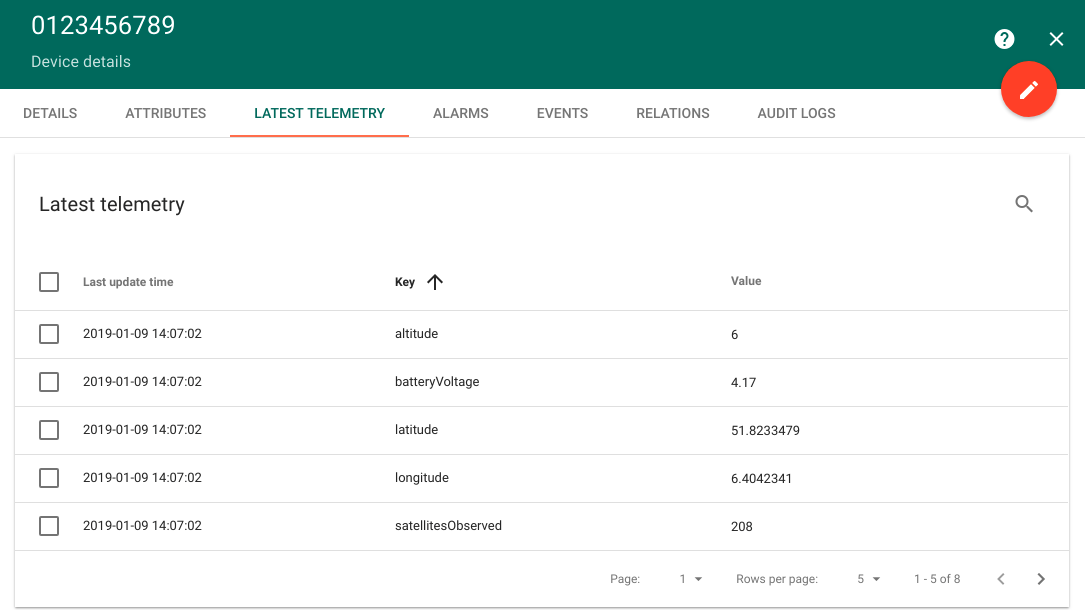Check the batteryVoltage row checkbox
The height and width of the screenshot is (610, 1085).
(49, 382)
